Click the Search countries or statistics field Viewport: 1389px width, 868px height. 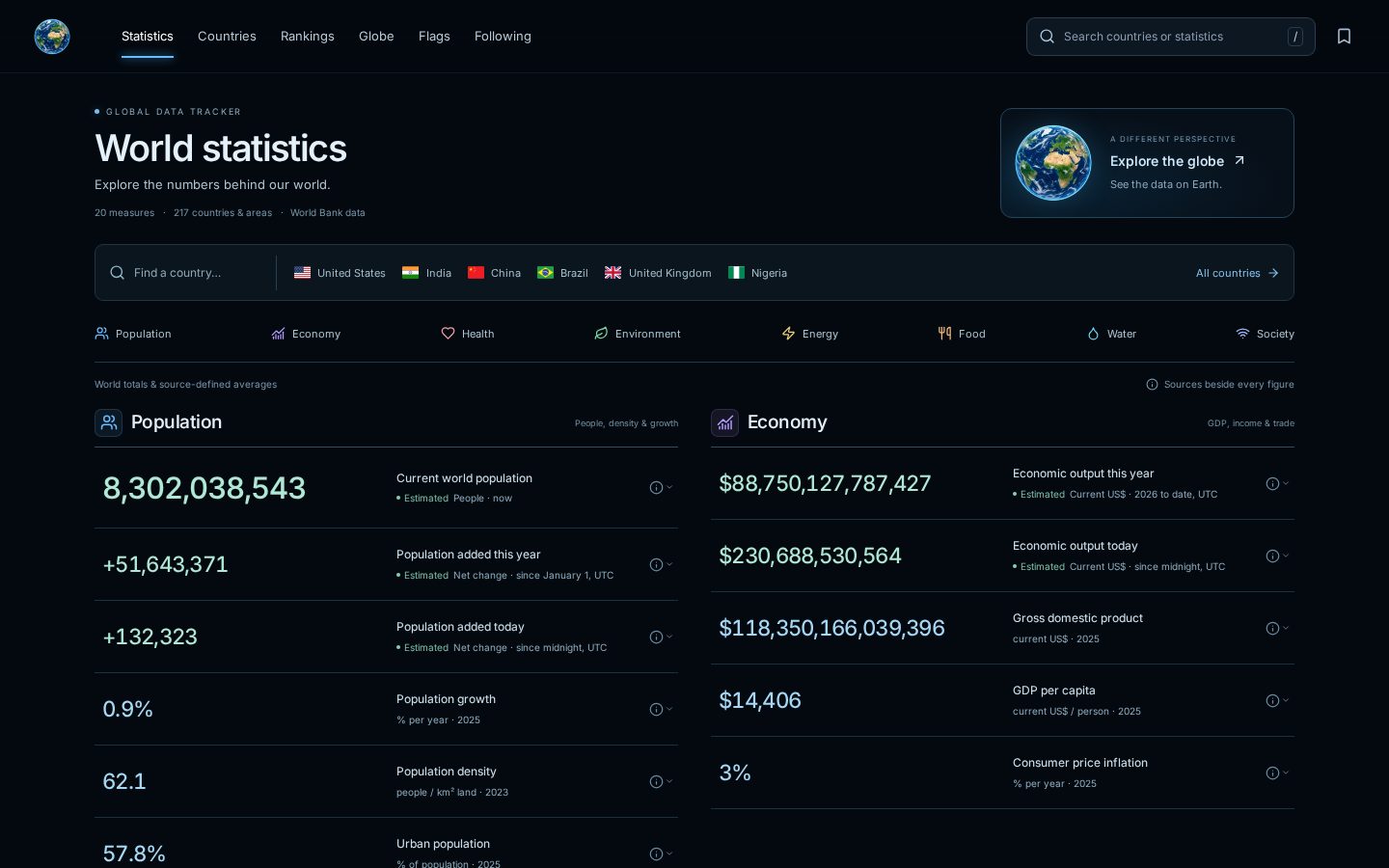[1170, 37]
